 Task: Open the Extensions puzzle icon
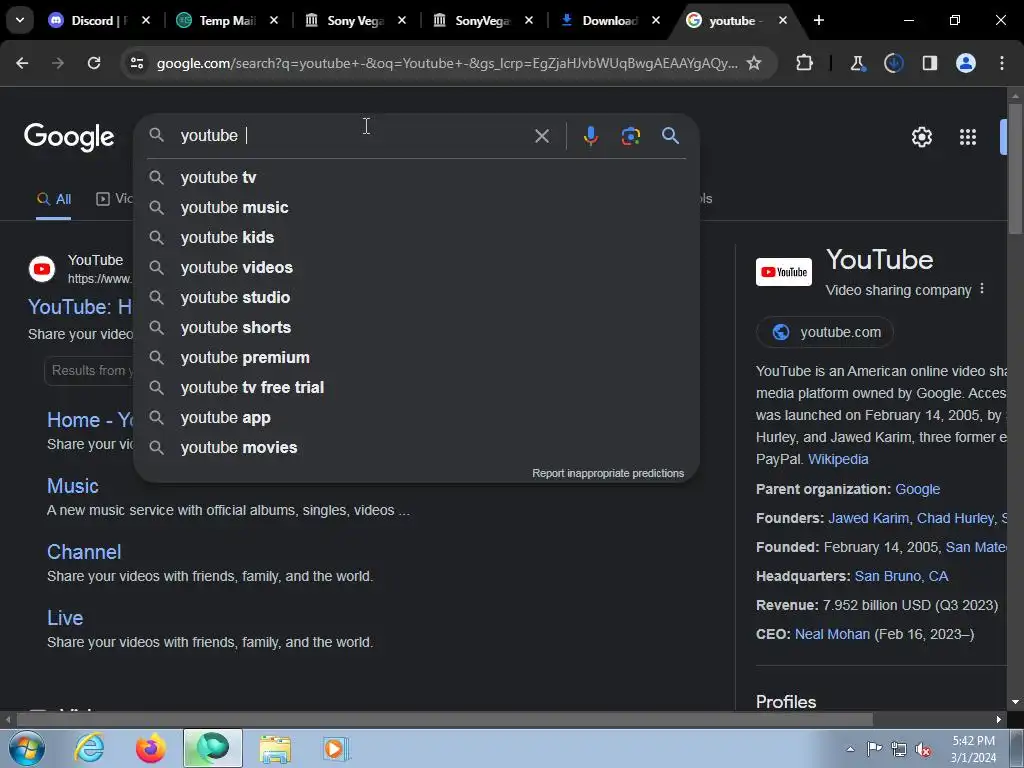click(805, 63)
